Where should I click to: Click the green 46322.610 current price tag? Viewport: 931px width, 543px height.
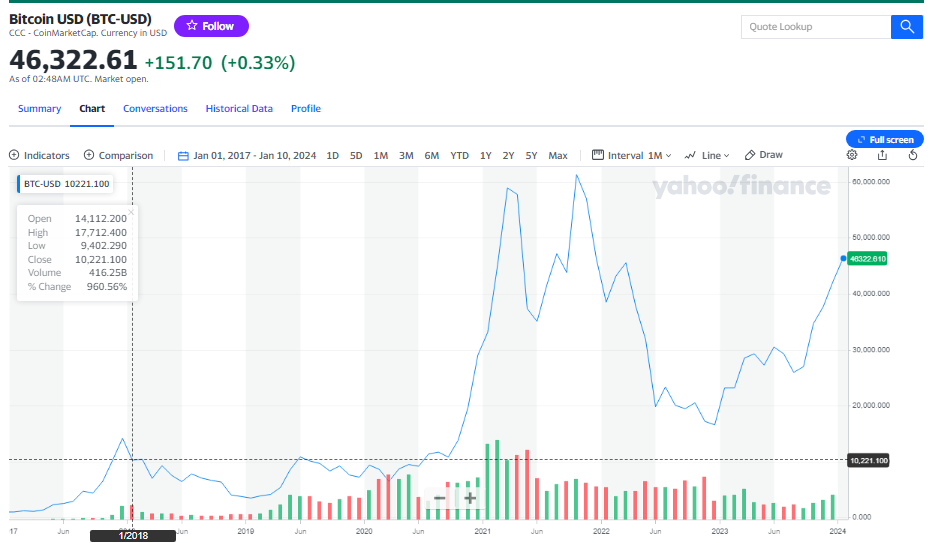click(867, 259)
